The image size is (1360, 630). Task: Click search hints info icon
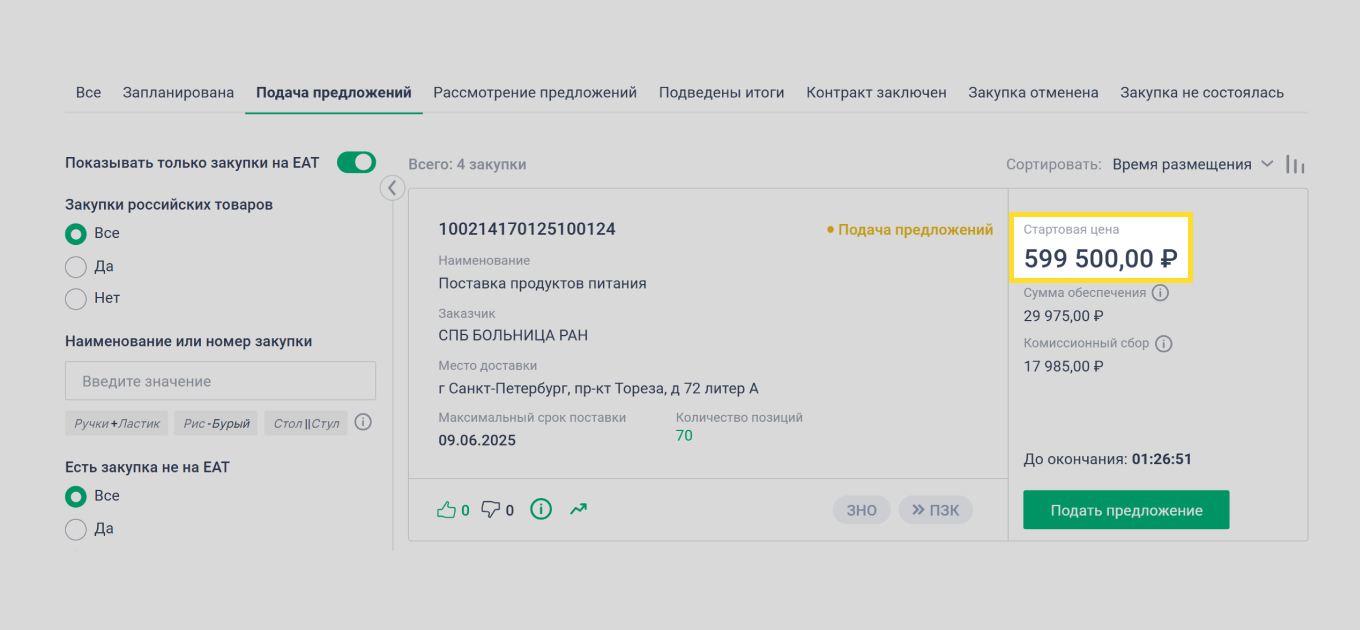363,422
